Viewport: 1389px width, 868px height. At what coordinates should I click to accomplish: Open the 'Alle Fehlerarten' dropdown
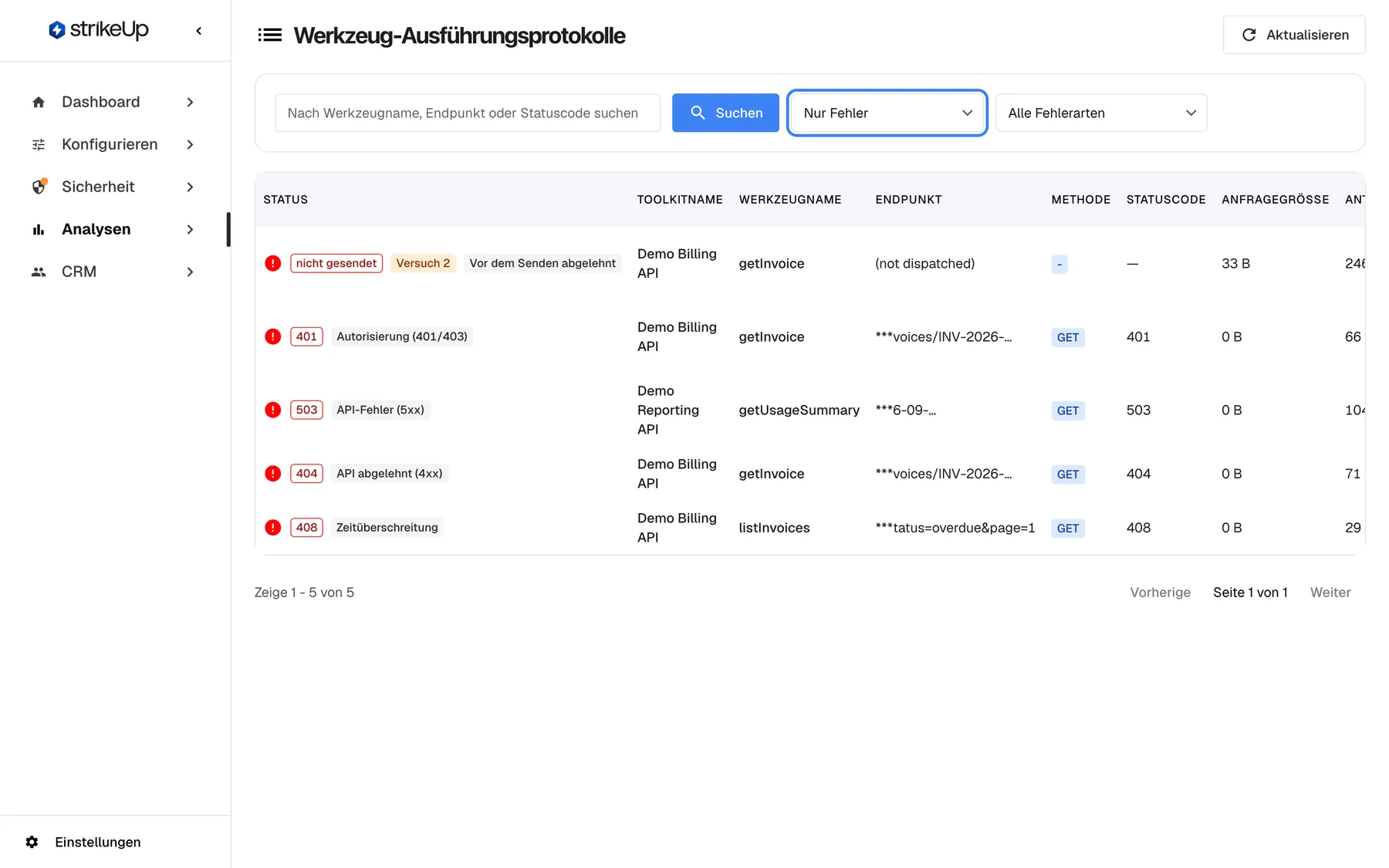(1101, 113)
